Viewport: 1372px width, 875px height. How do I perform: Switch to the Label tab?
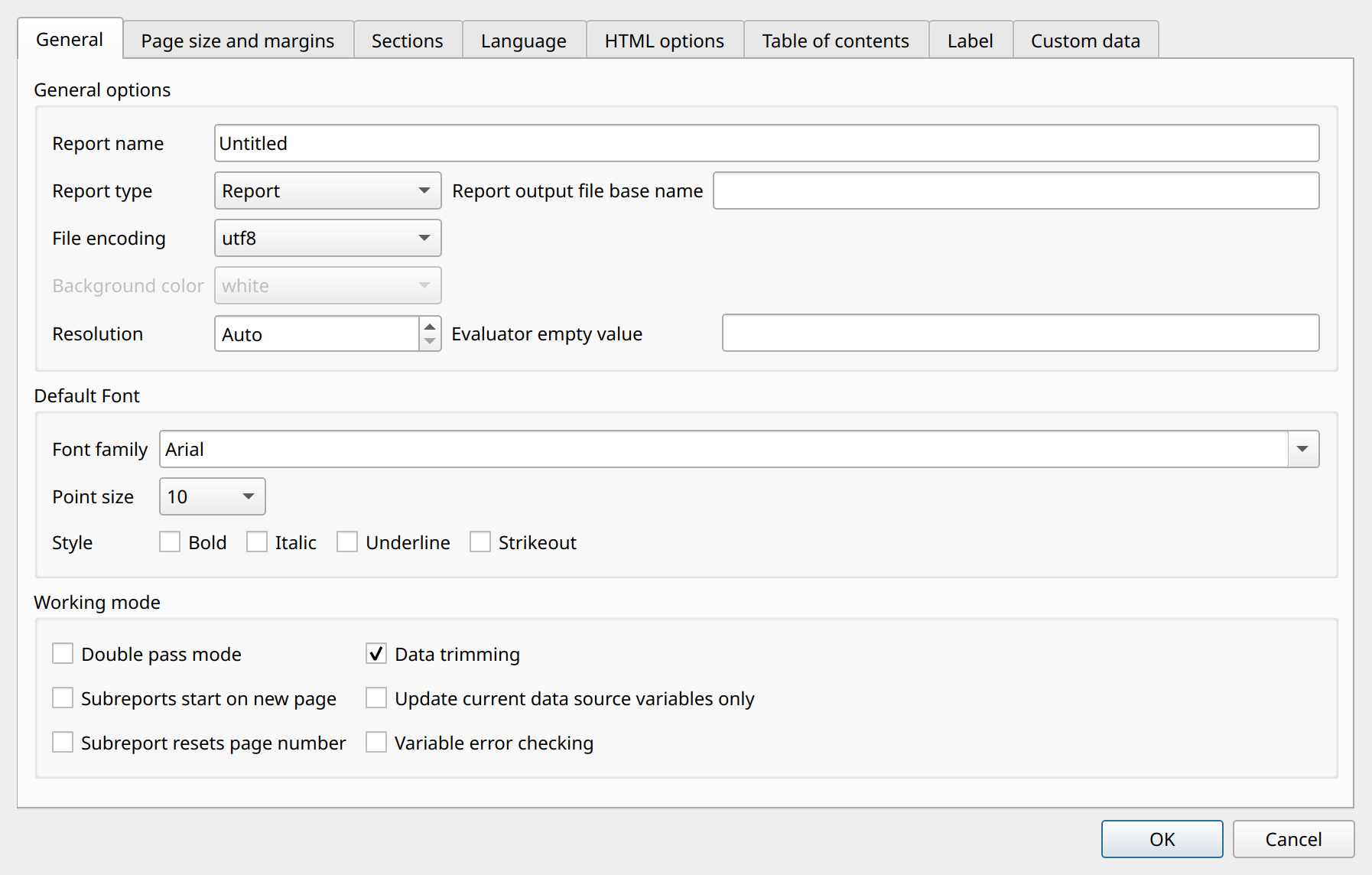(x=970, y=41)
